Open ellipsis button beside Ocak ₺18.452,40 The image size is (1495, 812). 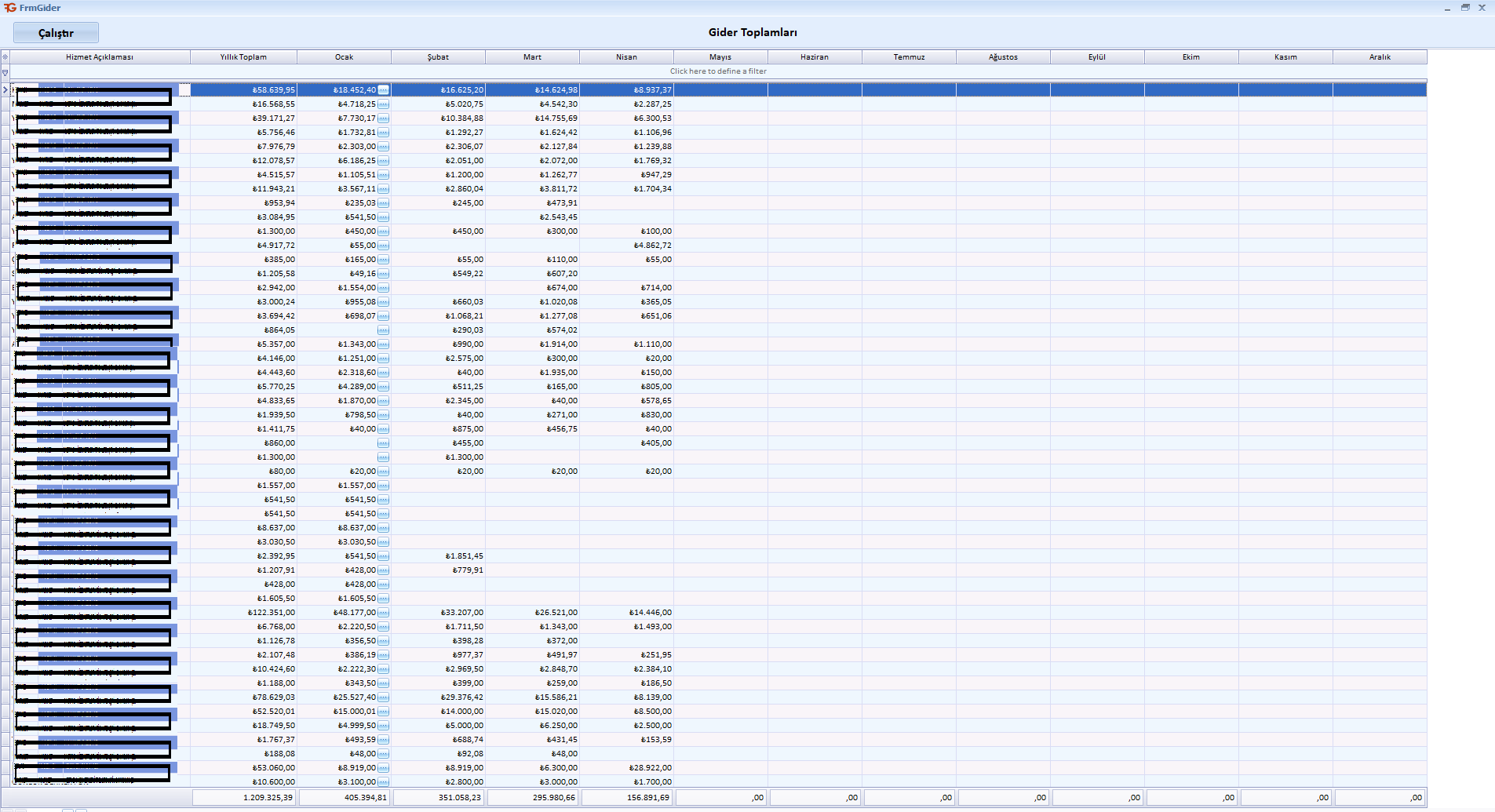click(383, 90)
